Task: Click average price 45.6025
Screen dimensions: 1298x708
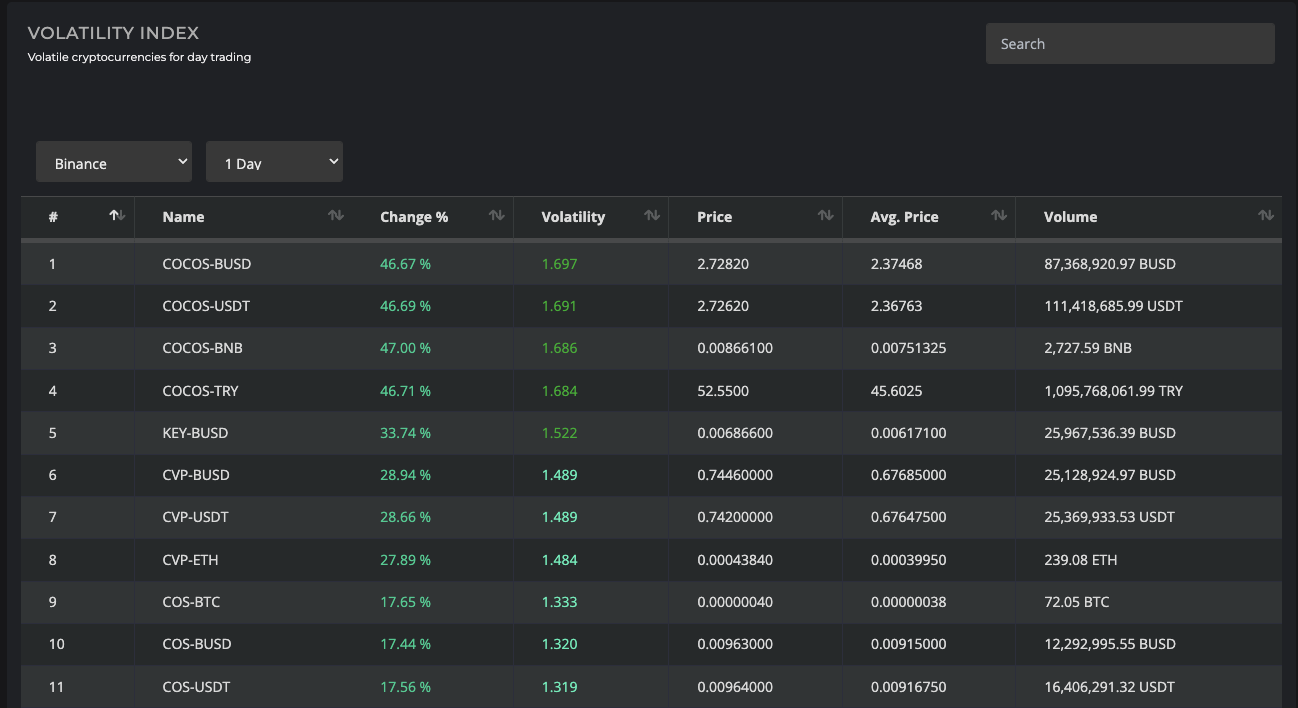Action: click(897, 391)
